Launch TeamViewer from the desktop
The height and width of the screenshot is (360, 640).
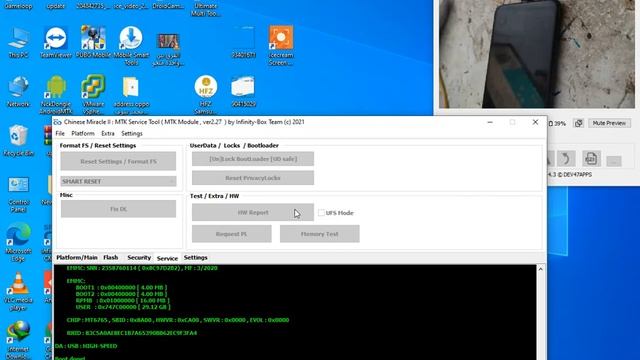click(x=56, y=43)
